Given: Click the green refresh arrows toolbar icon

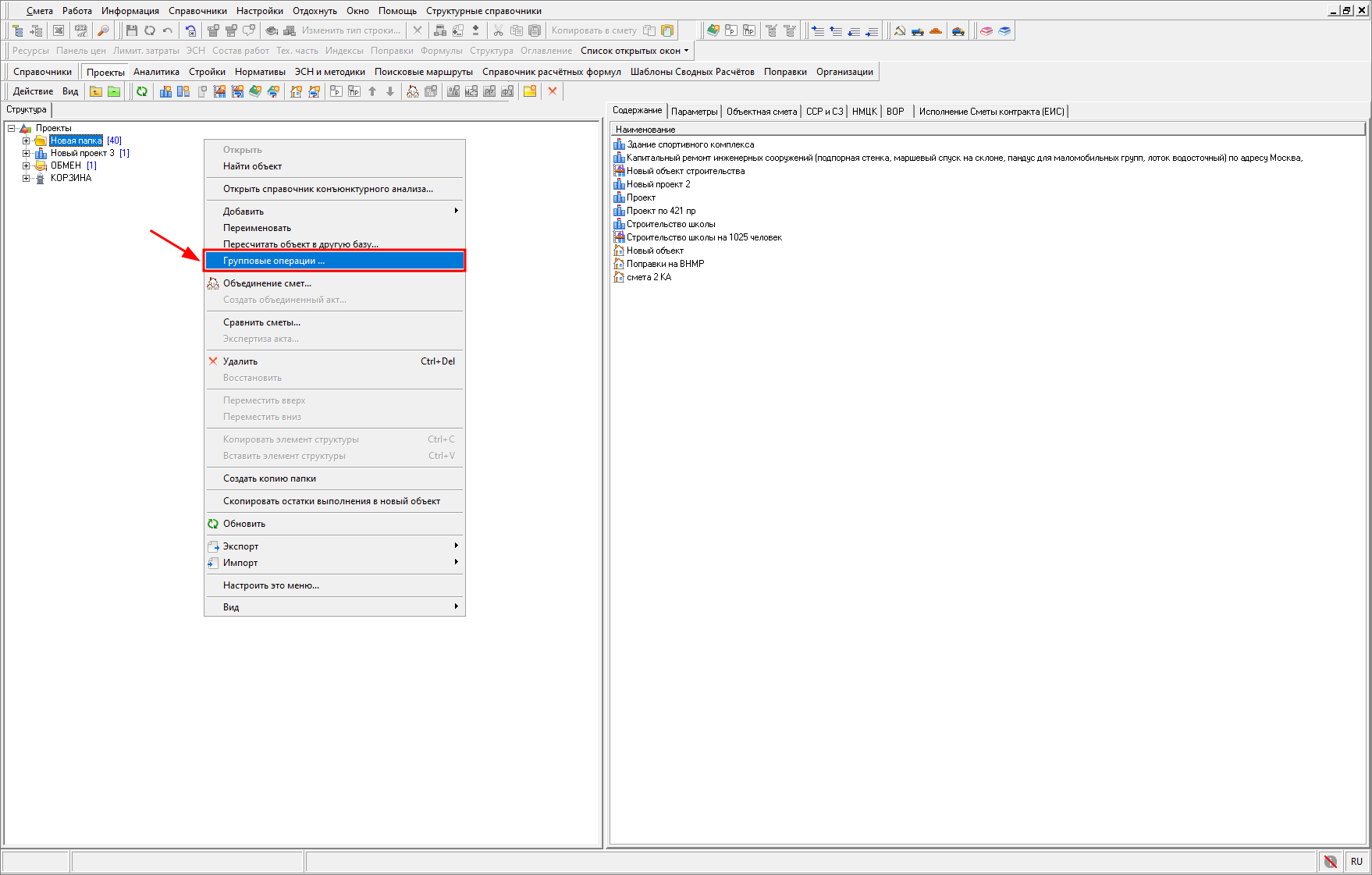Looking at the screenshot, I should (x=142, y=91).
